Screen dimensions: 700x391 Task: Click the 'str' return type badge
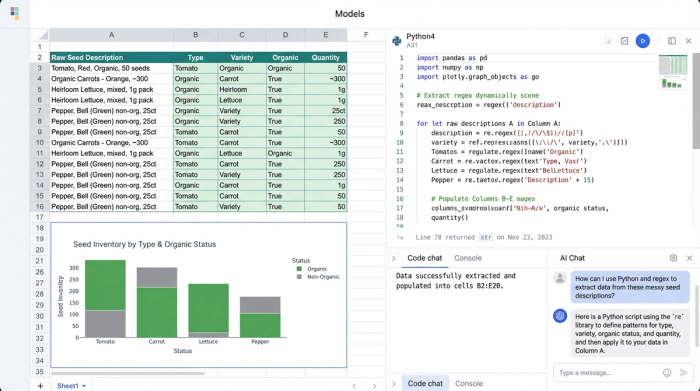point(486,237)
